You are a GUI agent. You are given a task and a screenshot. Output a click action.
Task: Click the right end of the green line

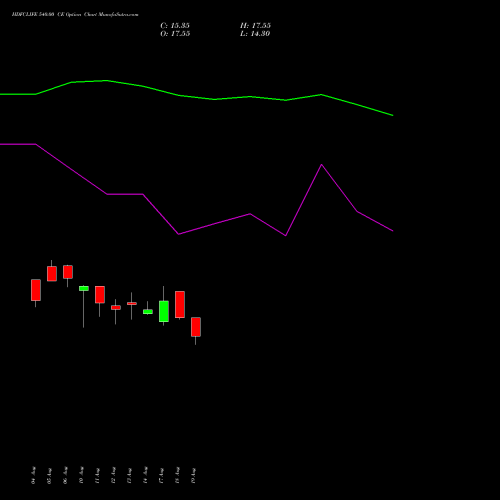tap(392, 115)
